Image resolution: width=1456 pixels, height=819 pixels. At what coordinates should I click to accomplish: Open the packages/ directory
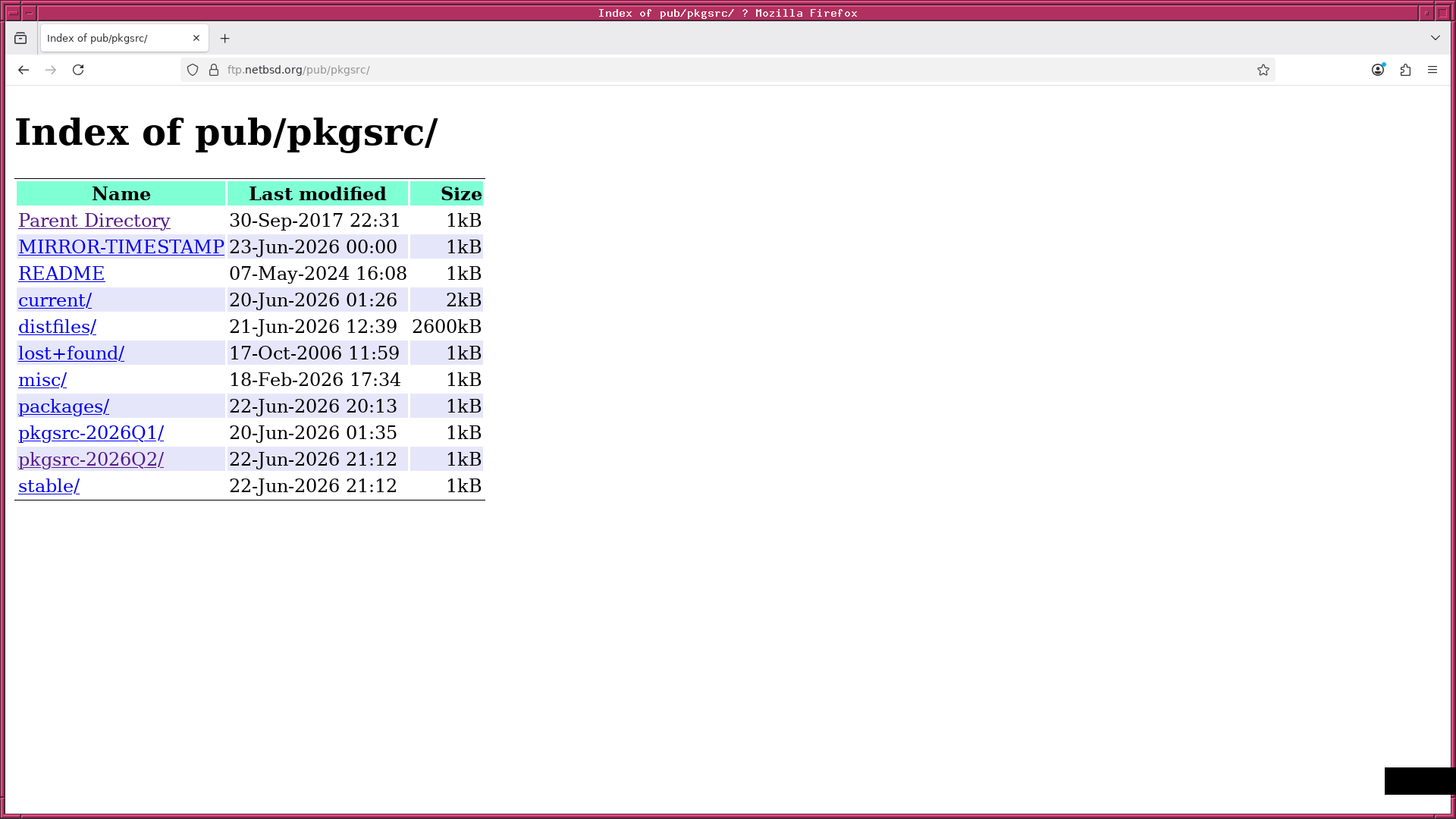pos(64,406)
